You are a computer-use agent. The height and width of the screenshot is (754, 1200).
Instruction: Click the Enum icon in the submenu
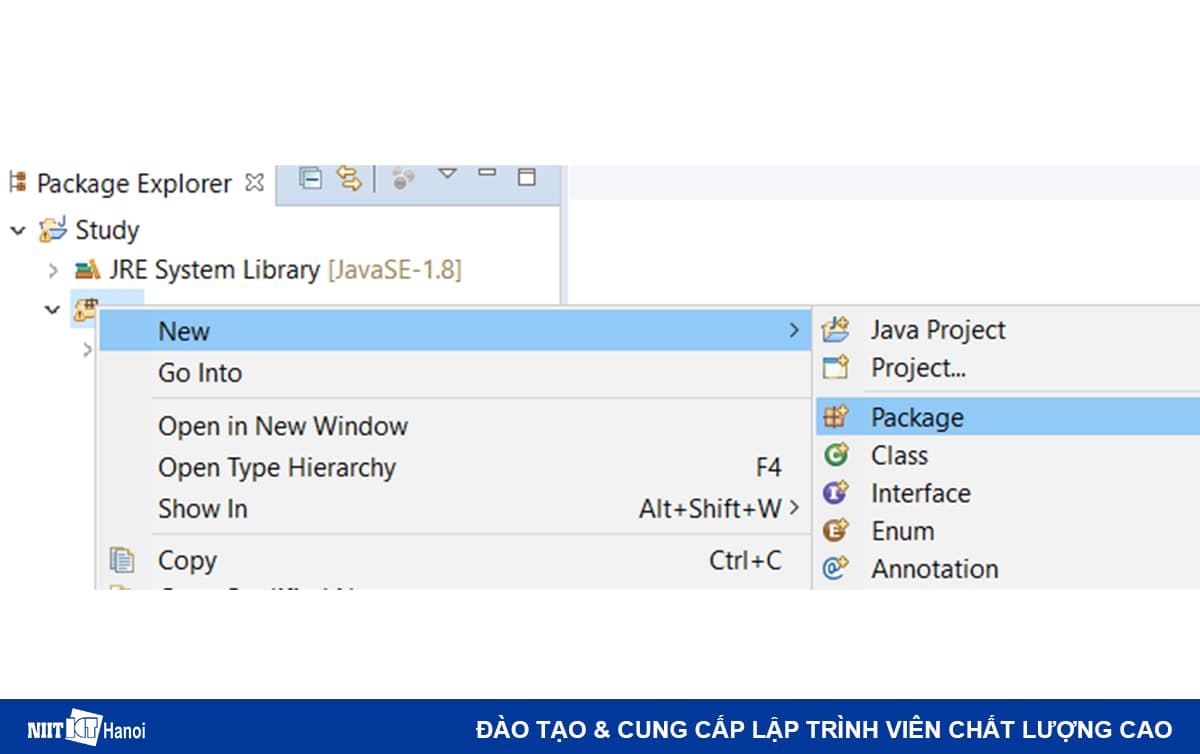(x=835, y=531)
